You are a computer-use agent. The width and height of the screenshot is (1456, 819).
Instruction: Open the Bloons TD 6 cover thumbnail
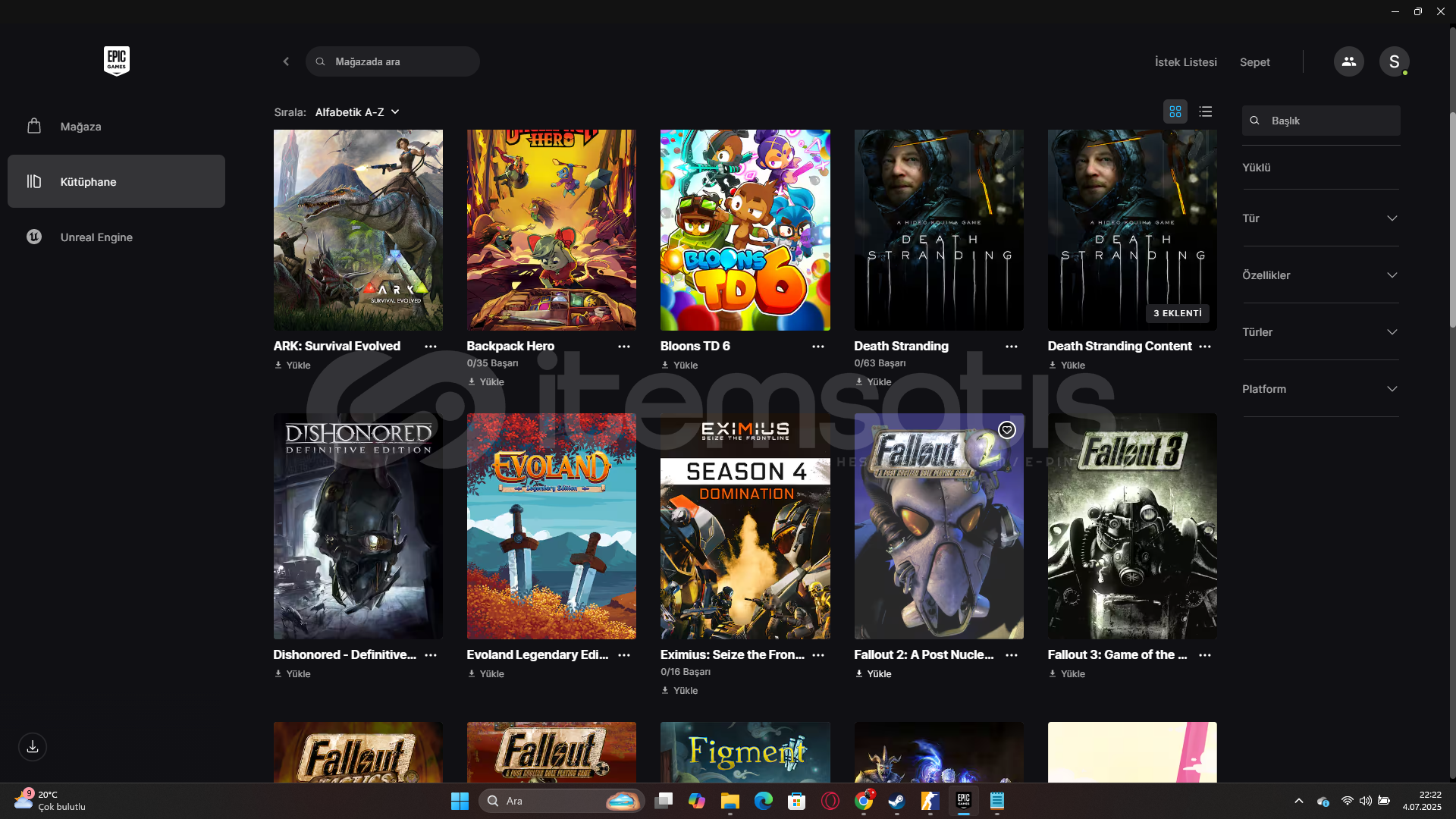[x=745, y=230]
